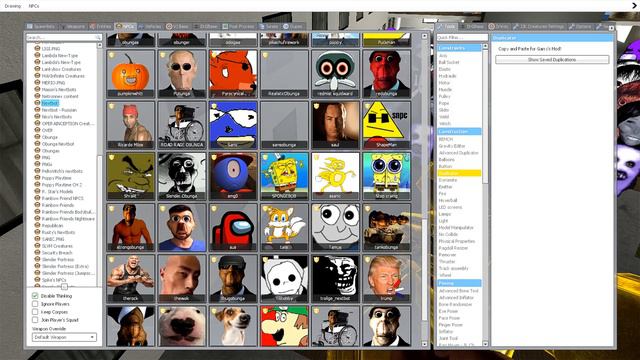Select the redmist squidward NPC thumbnail
The image size is (640, 360).
click(x=335, y=74)
